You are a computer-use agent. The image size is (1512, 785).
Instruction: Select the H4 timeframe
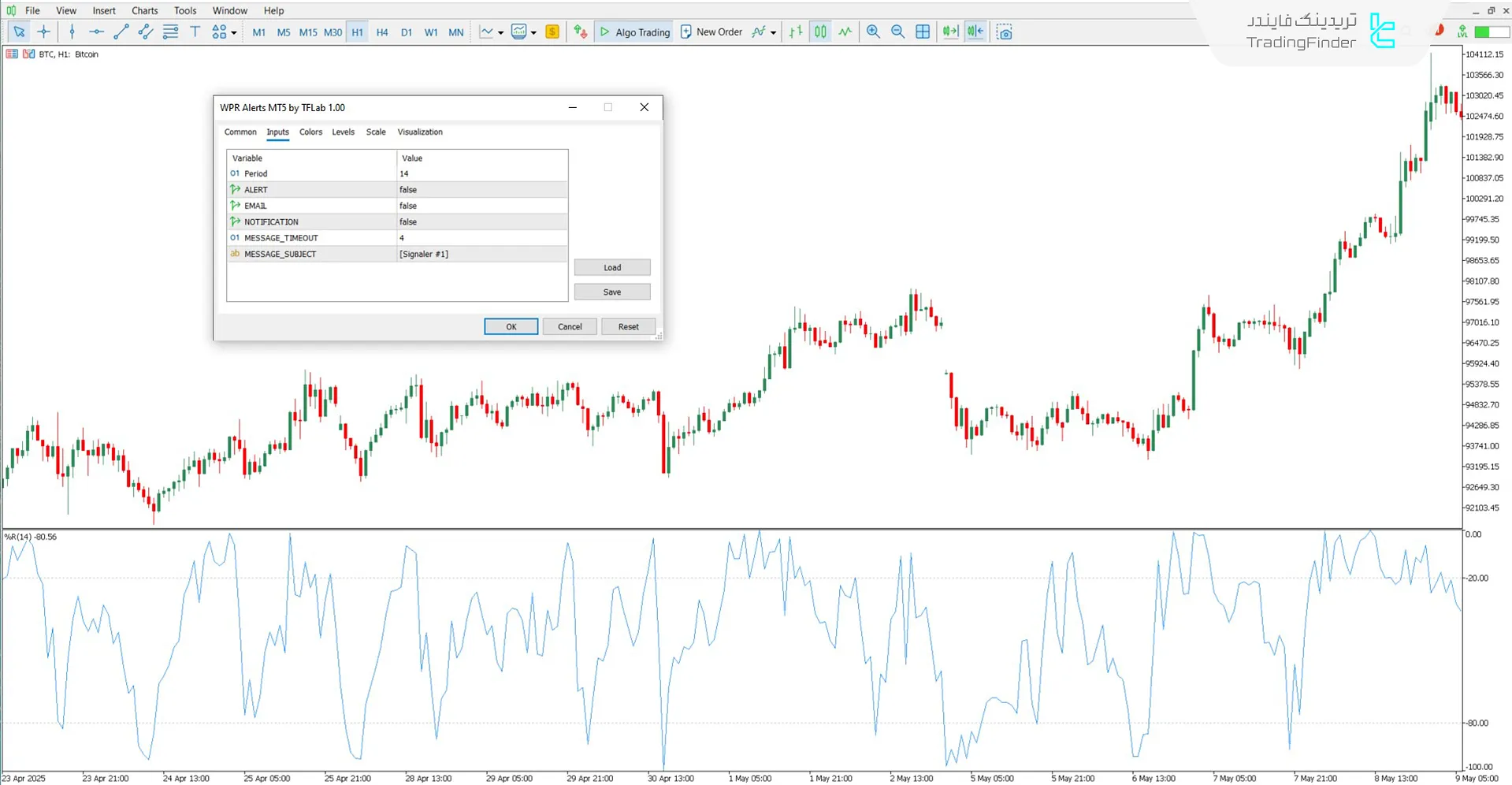382,32
